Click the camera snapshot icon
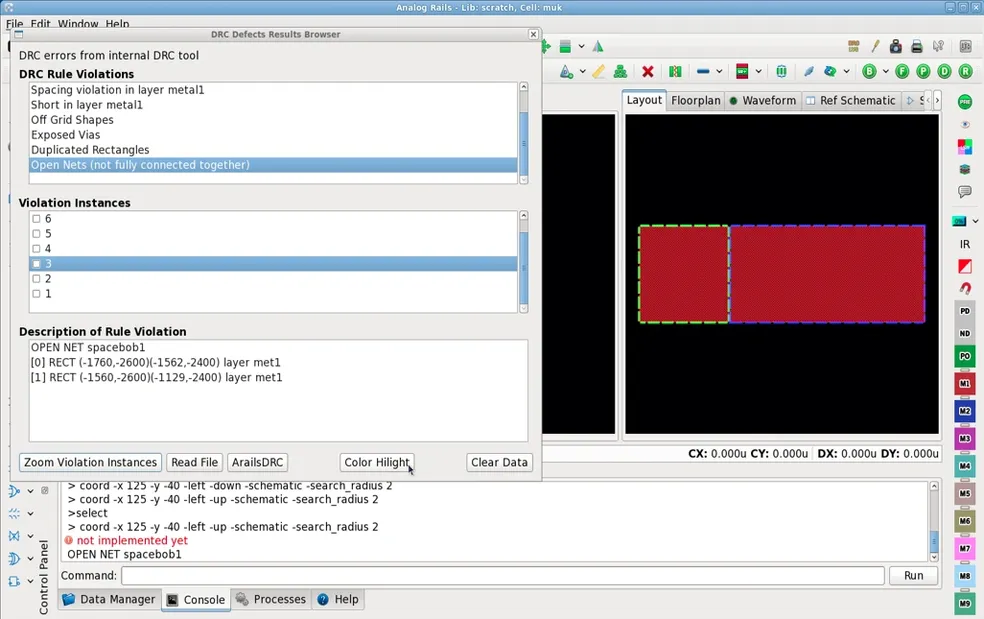Screen dimensions: 984x619 point(895,46)
